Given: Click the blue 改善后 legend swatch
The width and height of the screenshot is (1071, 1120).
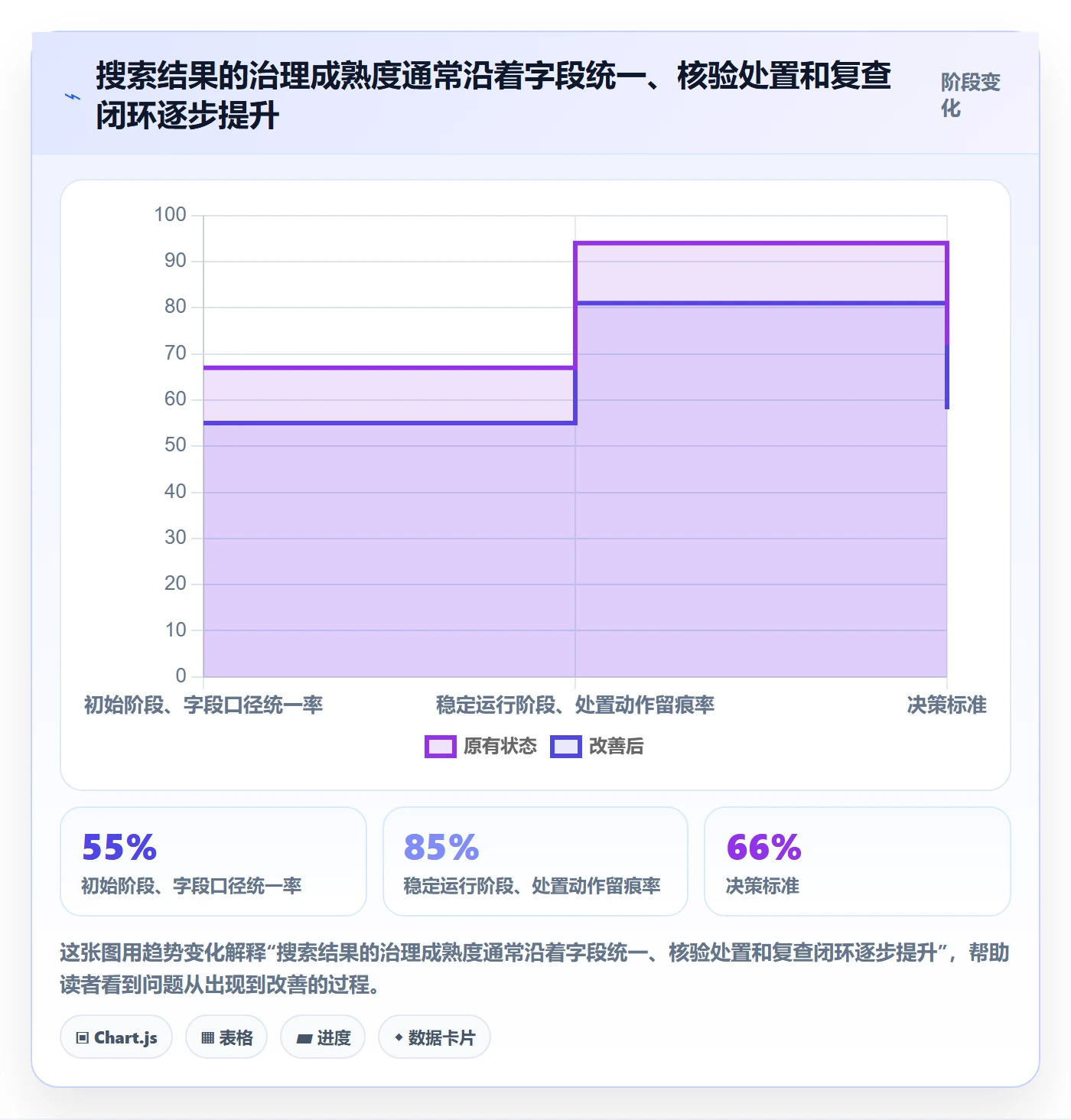Looking at the screenshot, I should (x=566, y=747).
